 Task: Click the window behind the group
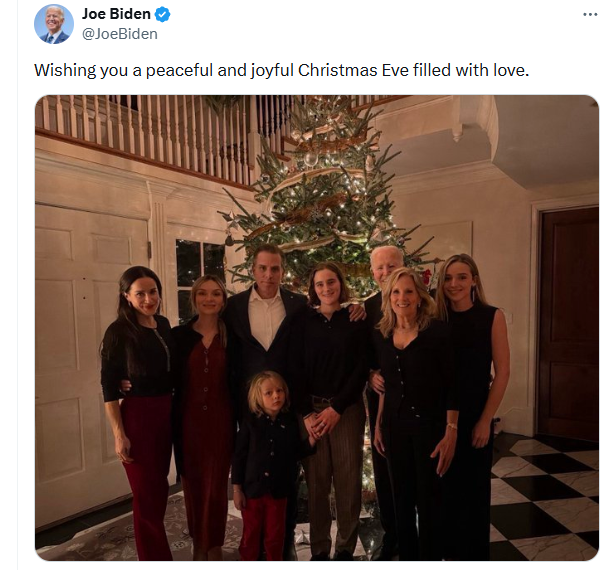point(200,262)
